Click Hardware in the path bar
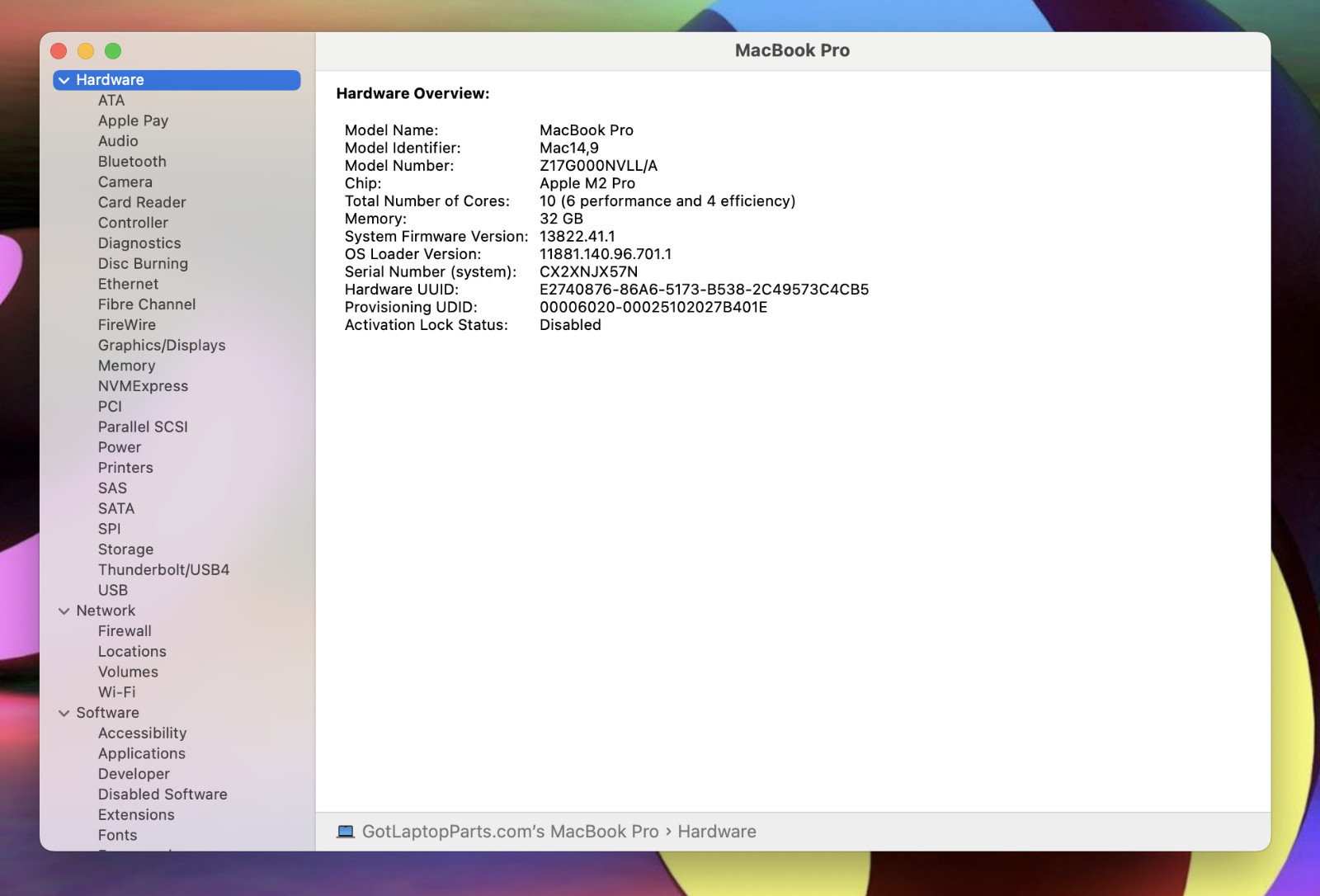This screenshot has width=1320, height=896. tap(717, 832)
